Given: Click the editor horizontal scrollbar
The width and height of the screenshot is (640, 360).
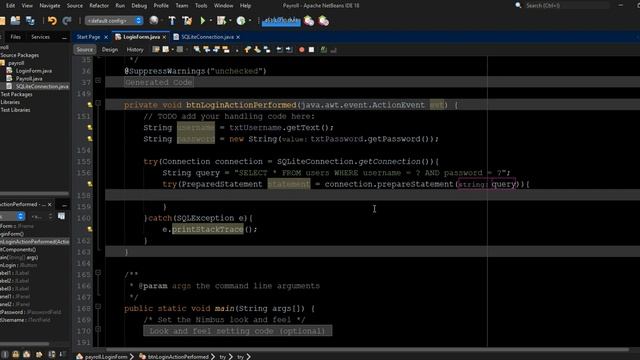Looking at the screenshot, I should (x=367, y=349).
